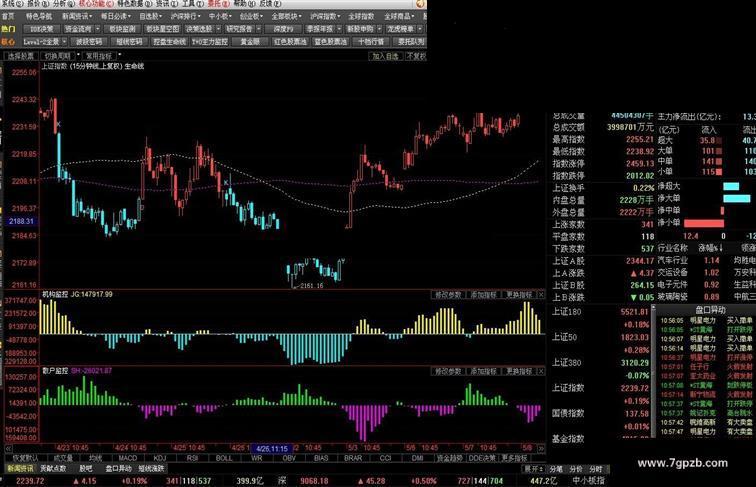
Task: Click the 十档行情 toolbar button
Action: [x=371, y=42]
